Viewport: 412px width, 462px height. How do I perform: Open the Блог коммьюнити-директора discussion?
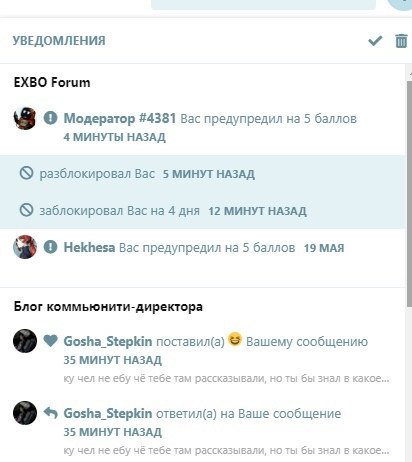pos(108,306)
